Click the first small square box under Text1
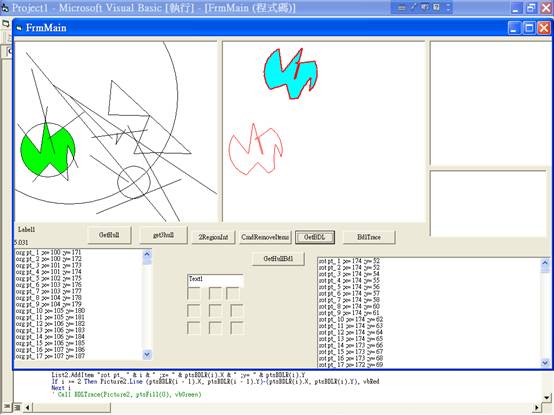This screenshot has height=415, width=554. 194,294
